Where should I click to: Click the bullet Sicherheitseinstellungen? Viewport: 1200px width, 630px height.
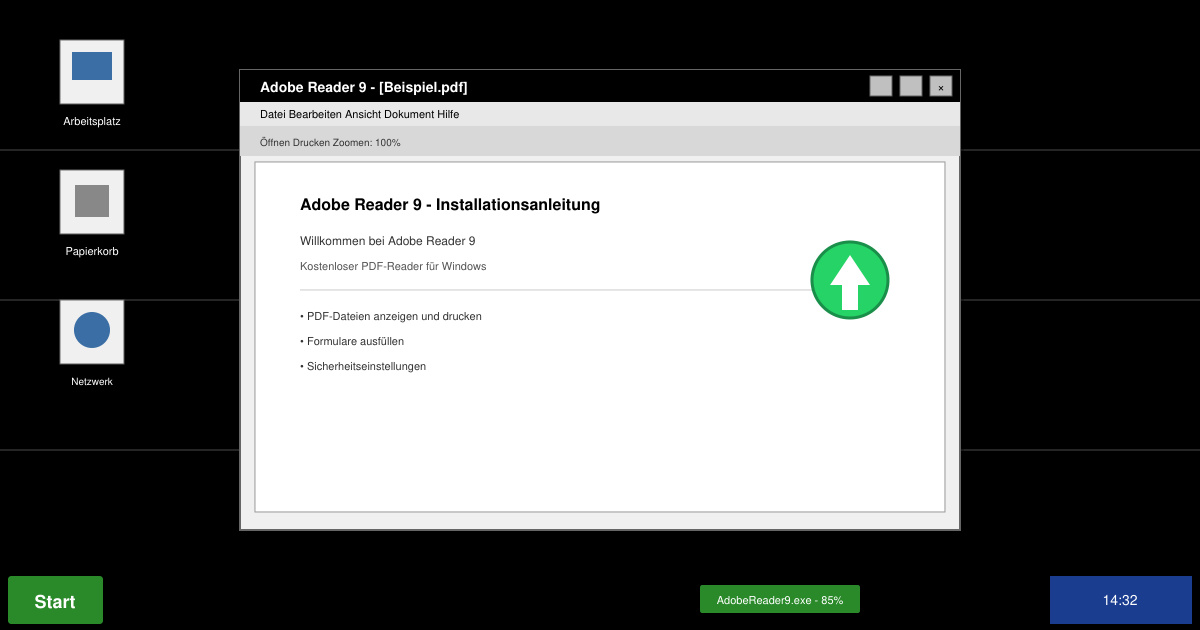pyautogui.click(x=363, y=366)
